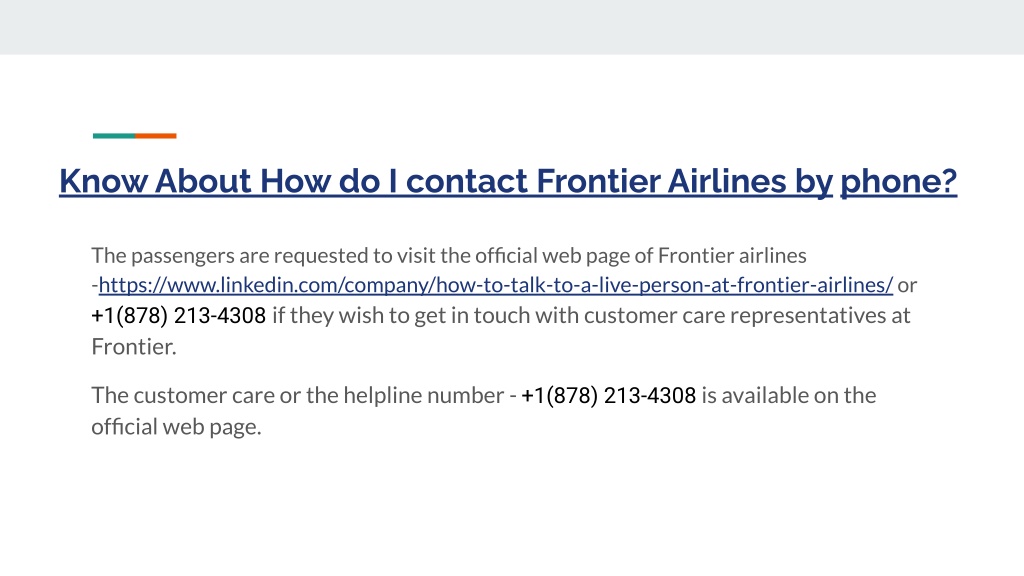Click the "official web page." text on the last line

point(176,427)
